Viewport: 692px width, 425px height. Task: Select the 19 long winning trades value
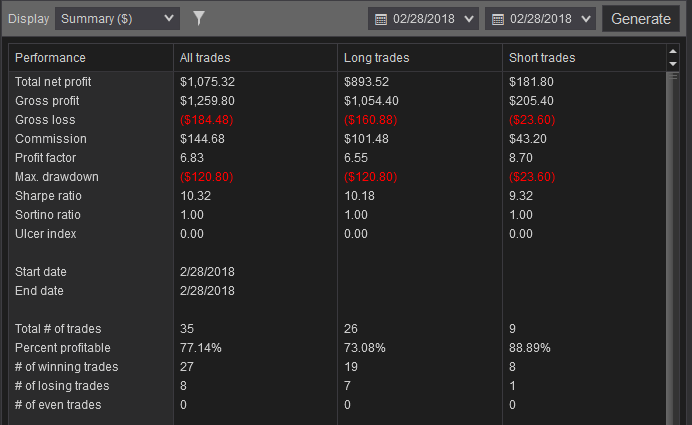351,366
